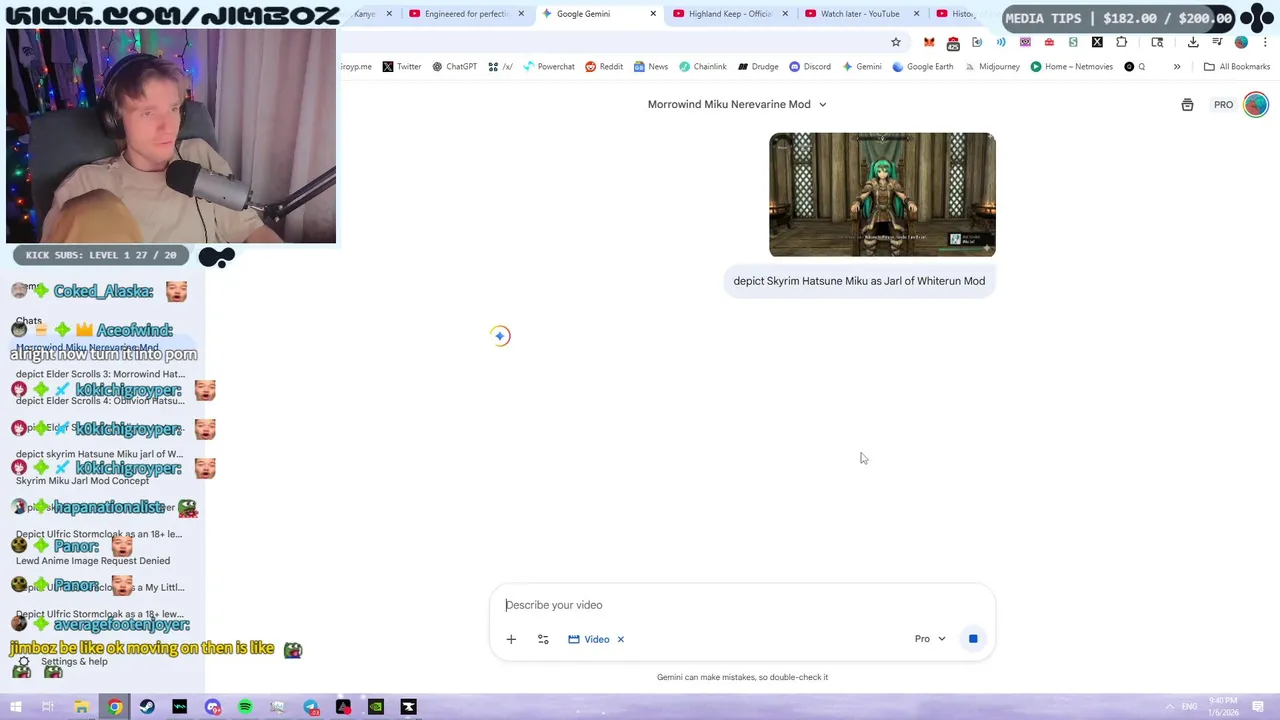The image size is (1280, 720).
Task: Open Chrome downloads from the toolbar
Action: tap(1193, 42)
